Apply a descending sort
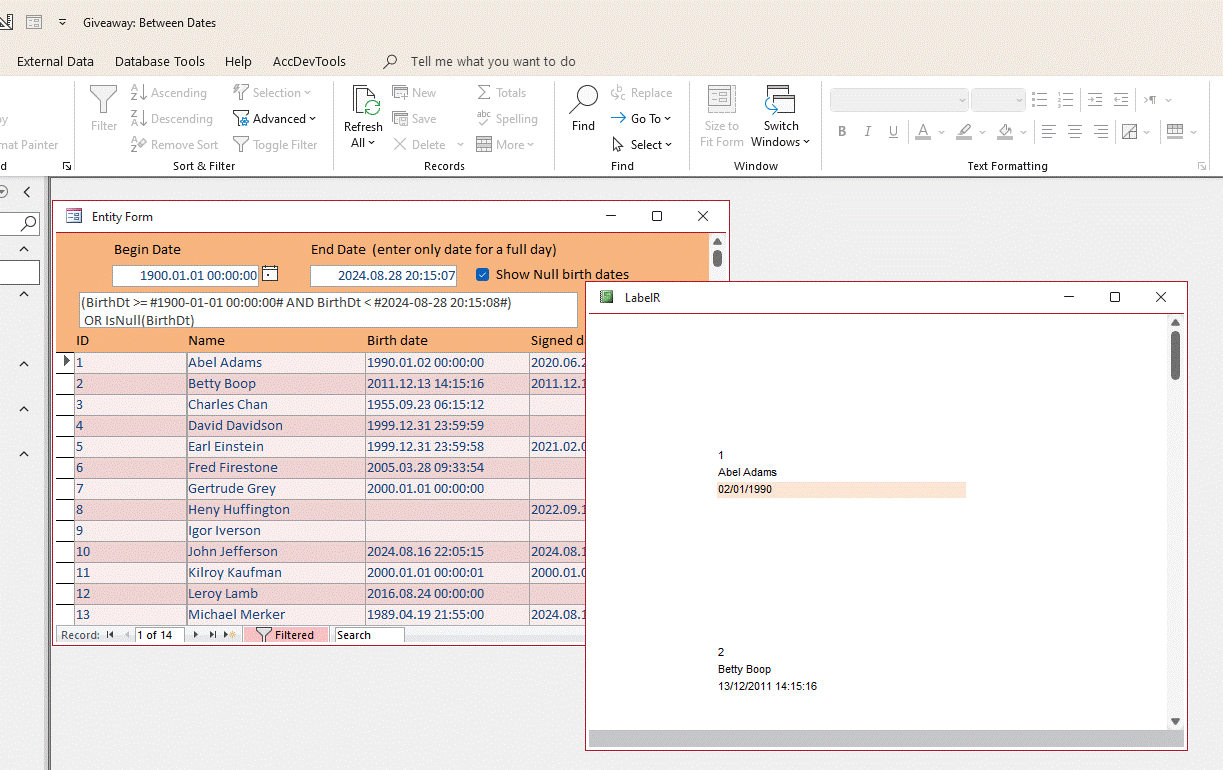Viewport: 1223px width, 770px height. [172, 118]
